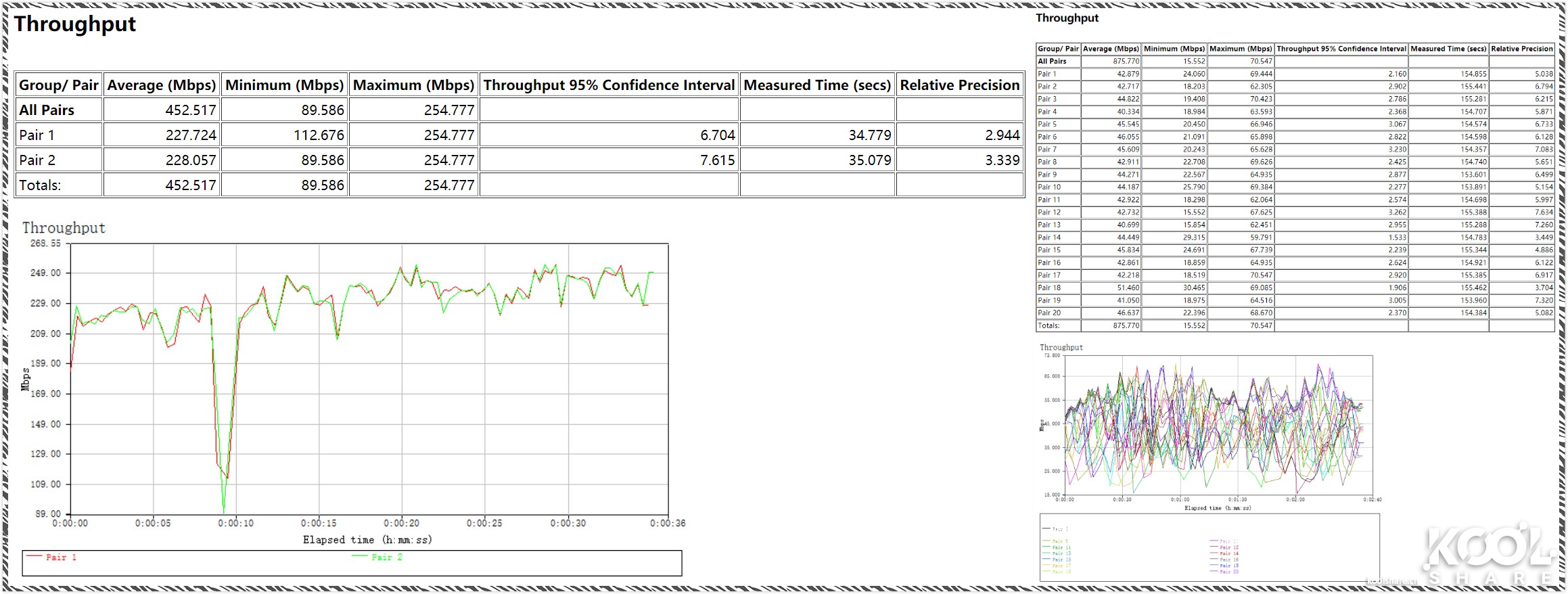Select the Pair 18 row label

(x=1049, y=288)
